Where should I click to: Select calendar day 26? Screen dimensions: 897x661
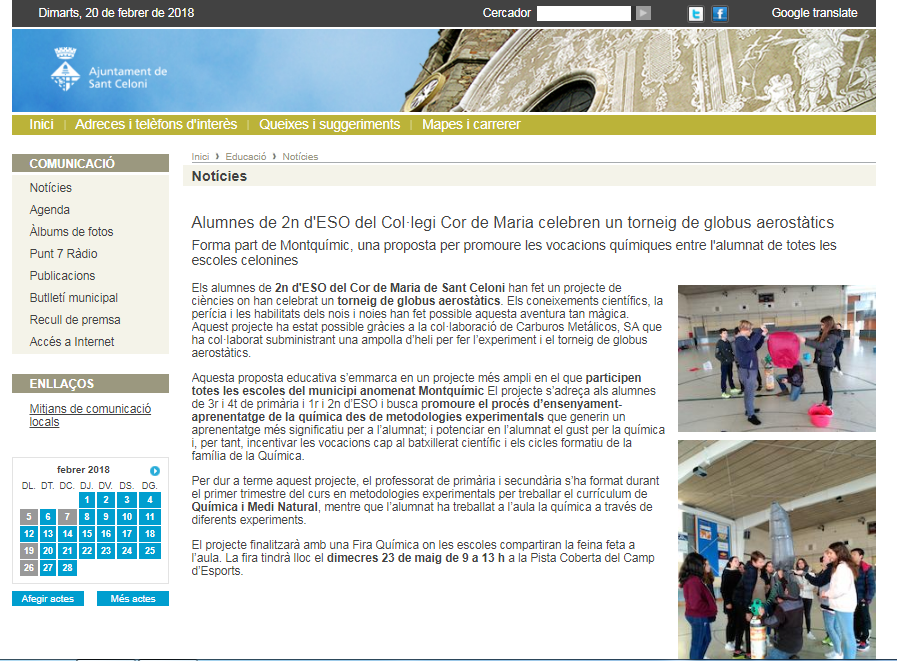(x=29, y=568)
